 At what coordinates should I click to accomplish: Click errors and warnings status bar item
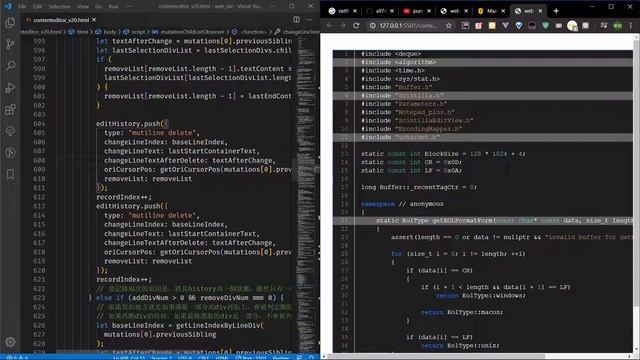(18, 357)
